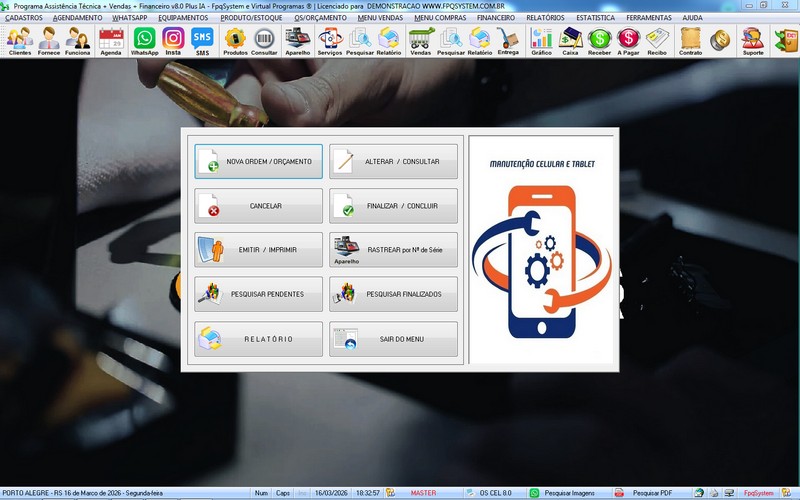The image size is (800, 500).
Task: Click Relatório icon beside Entrega
Action: (x=480, y=41)
